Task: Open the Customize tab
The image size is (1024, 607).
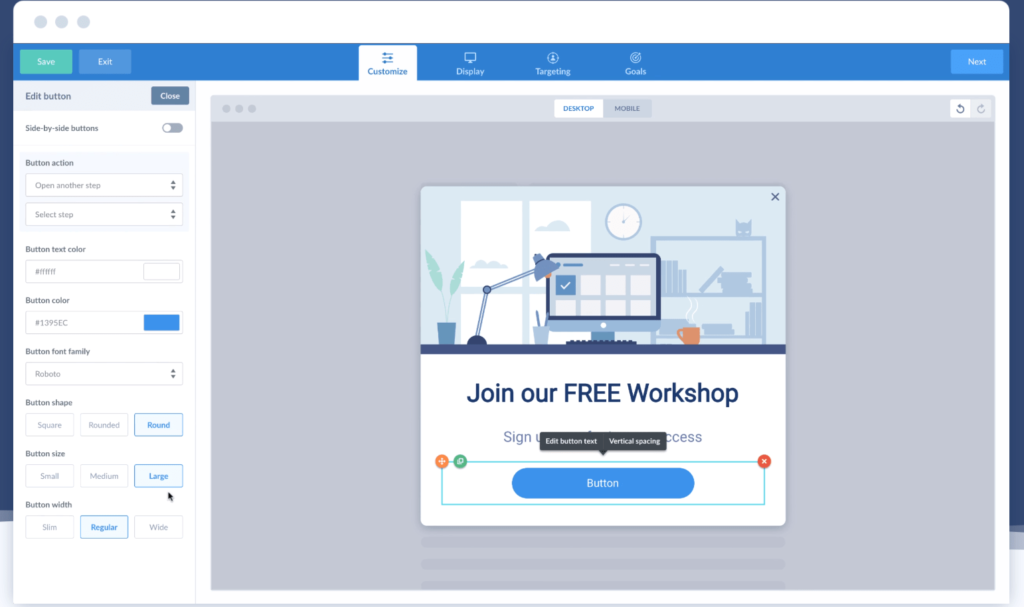Action: (387, 63)
